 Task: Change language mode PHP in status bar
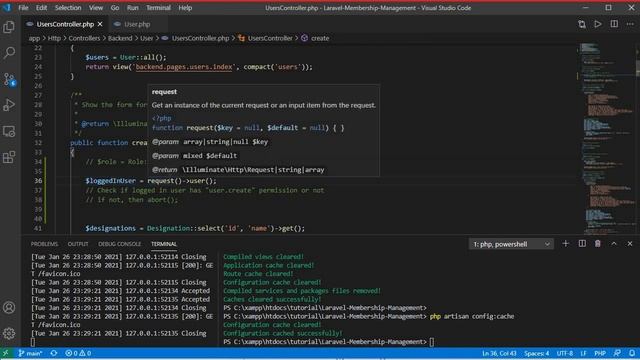[600, 353]
